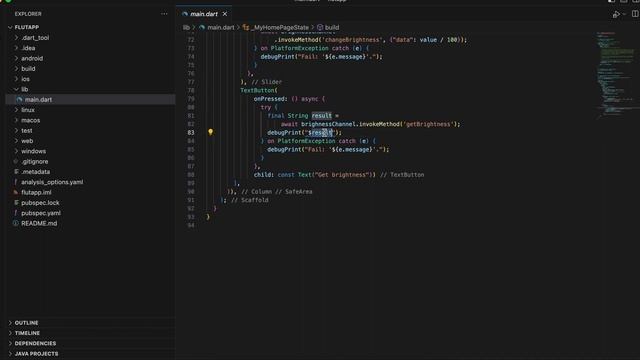Open the .gitignore file
This screenshot has height=360, width=640.
34,162
